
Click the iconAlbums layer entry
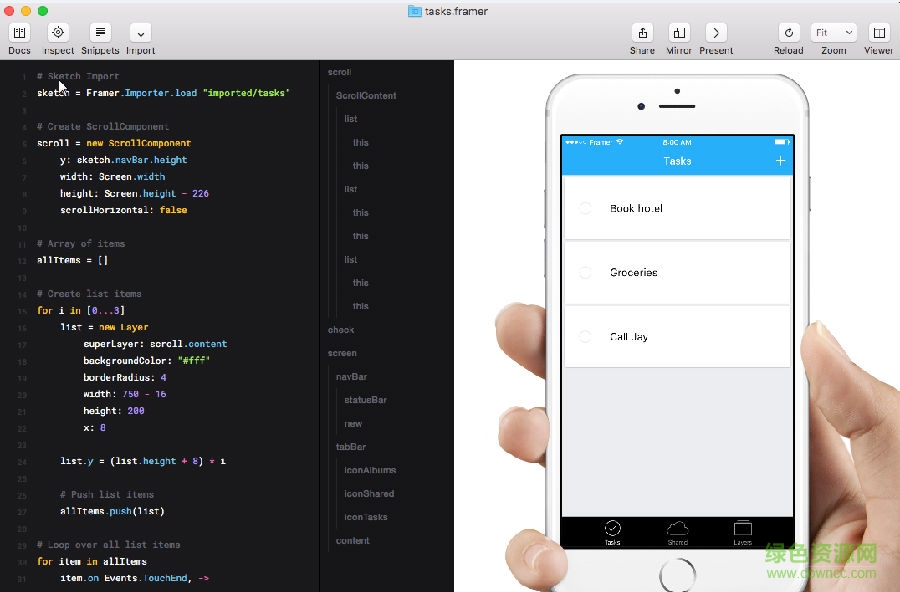[x=370, y=470]
